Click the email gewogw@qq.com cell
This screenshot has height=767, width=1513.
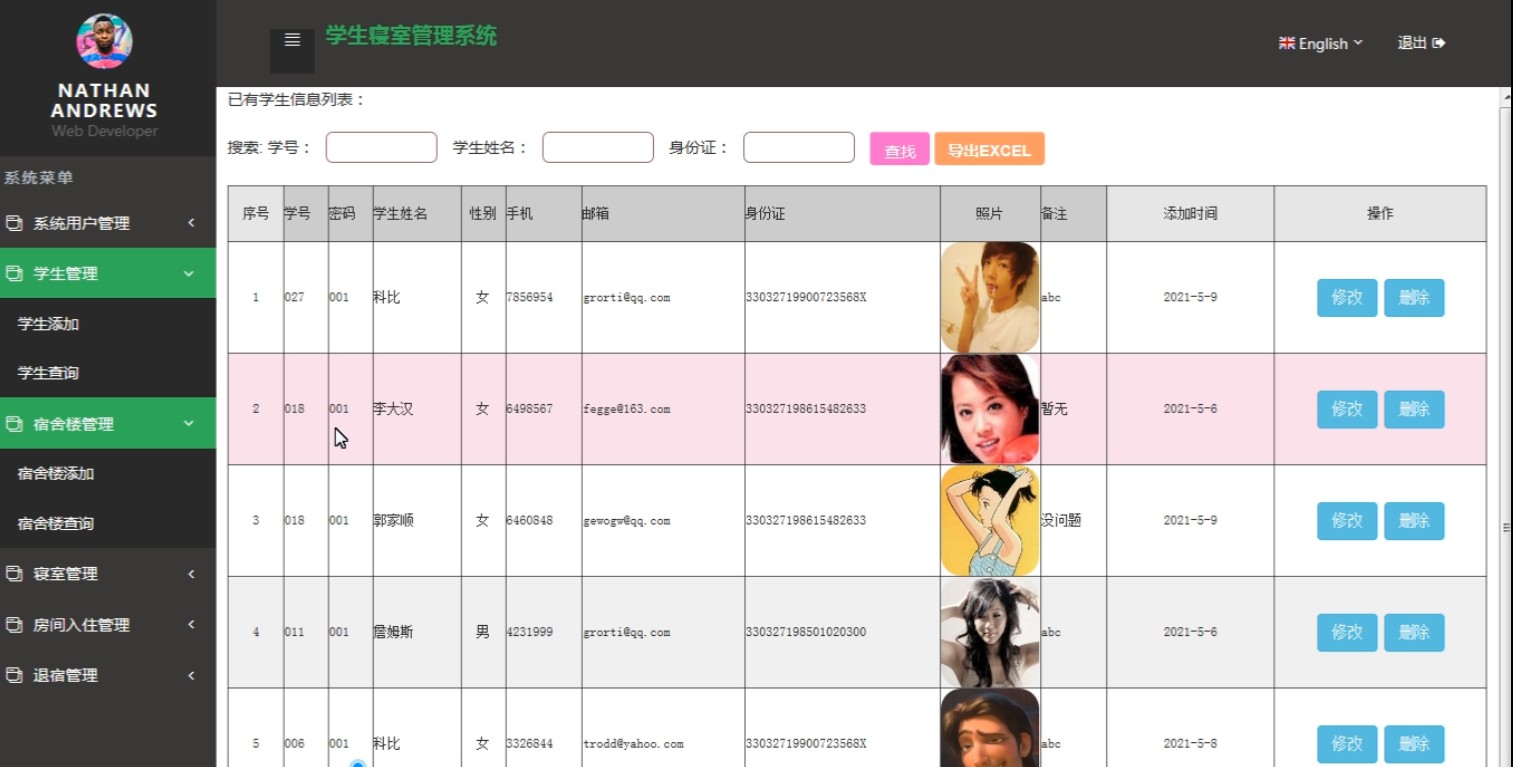coord(663,521)
